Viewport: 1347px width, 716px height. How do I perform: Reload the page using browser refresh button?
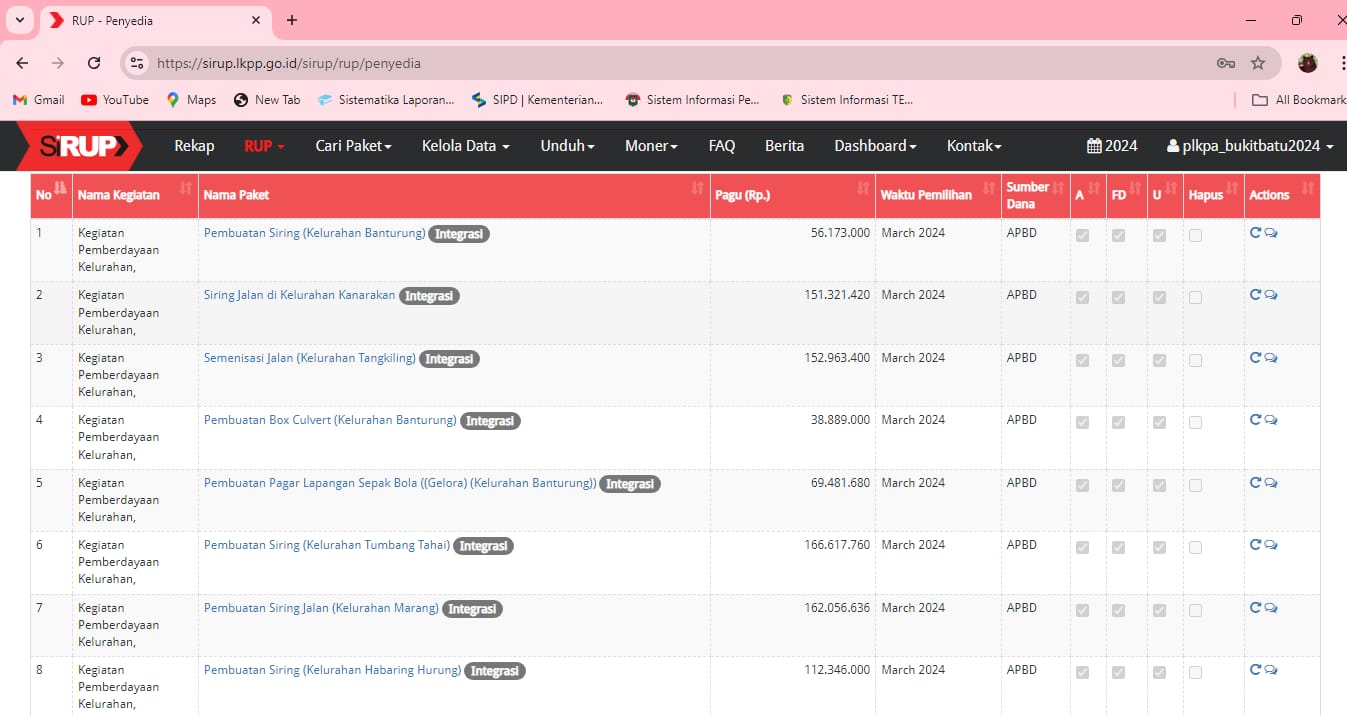click(x=94, y=63)
